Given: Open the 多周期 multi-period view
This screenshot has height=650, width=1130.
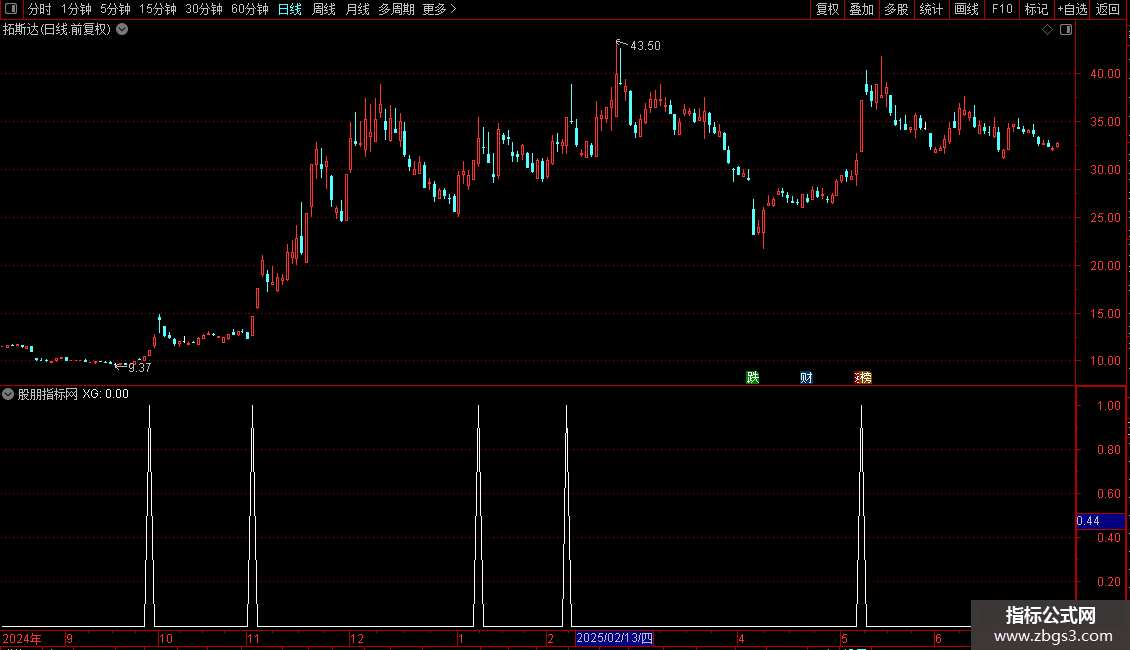Looking at the screenshot, I should click(396, 9).
